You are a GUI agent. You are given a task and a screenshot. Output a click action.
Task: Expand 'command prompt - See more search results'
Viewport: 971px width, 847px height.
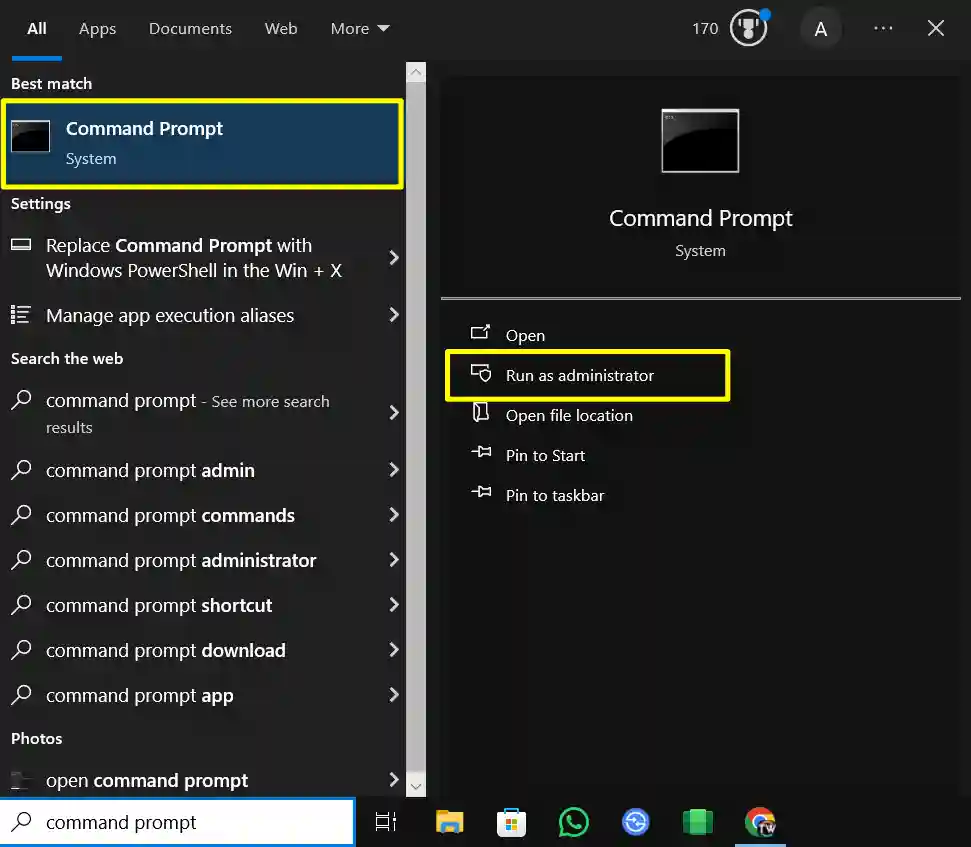[x=394, y=414]
